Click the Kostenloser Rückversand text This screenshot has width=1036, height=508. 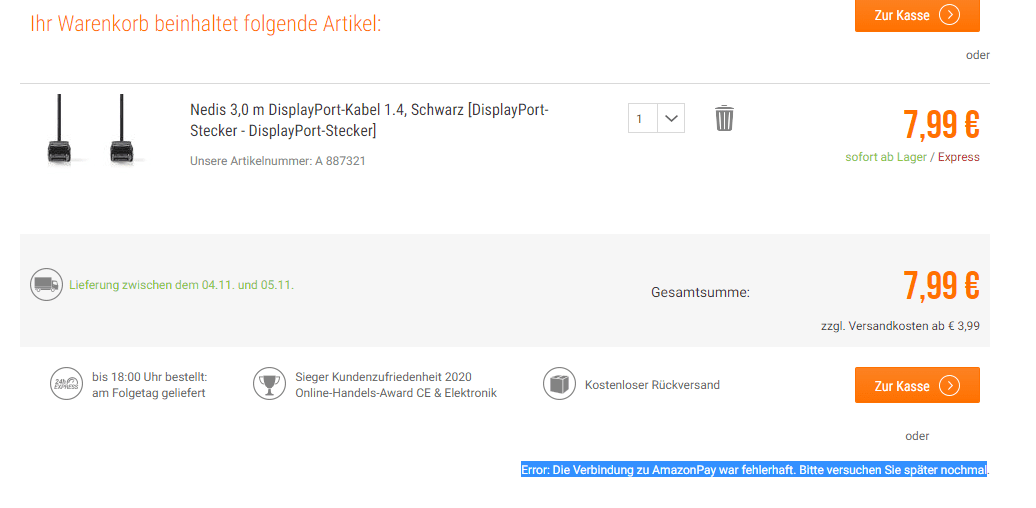coord(652,385)
